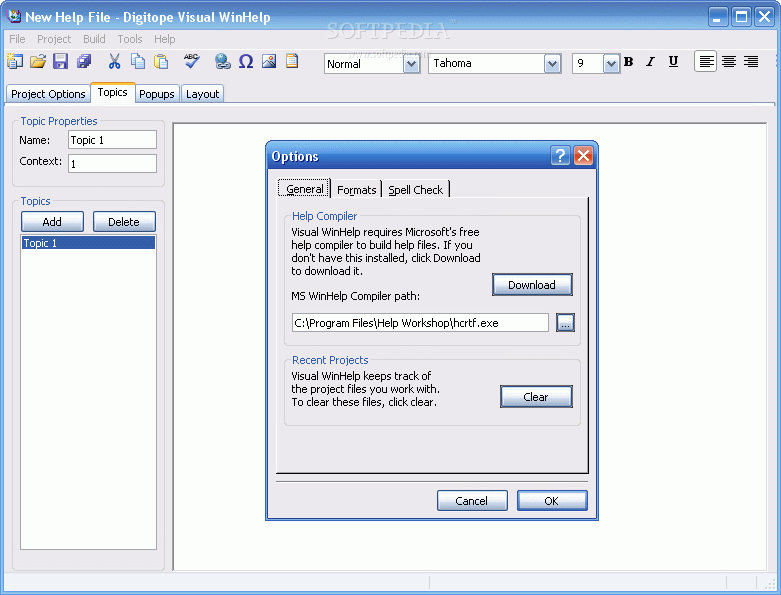Screen dimensions: 781x595
Task: Open the File menu
Action: pos(17,39)
